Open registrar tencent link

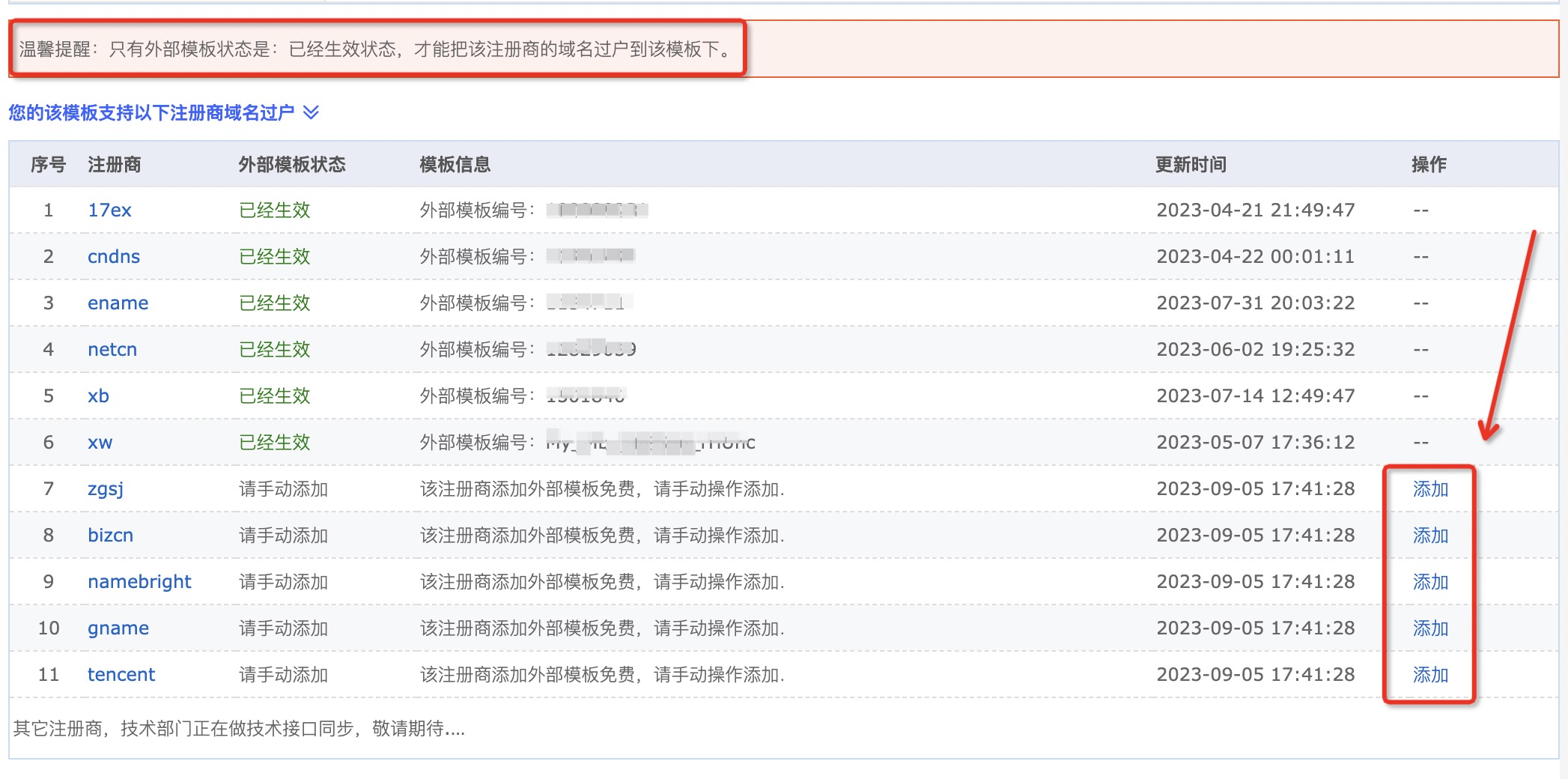[x=121, y=675]
